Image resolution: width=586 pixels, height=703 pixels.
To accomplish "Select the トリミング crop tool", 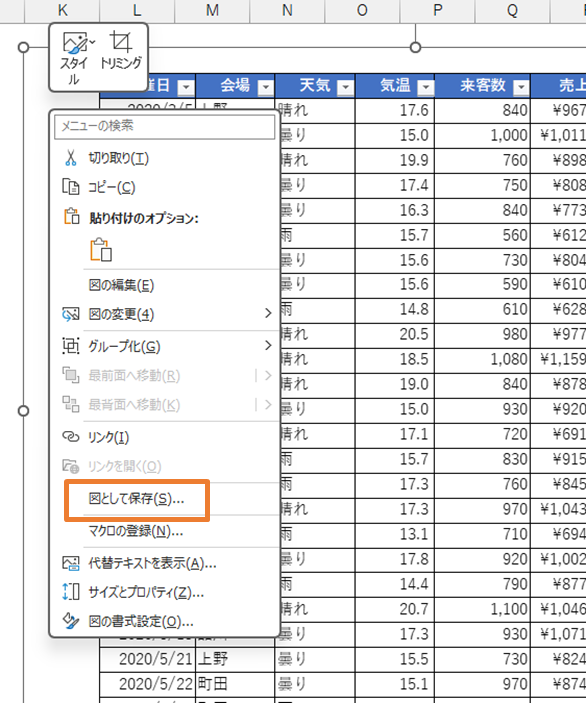I will point(121,51).
